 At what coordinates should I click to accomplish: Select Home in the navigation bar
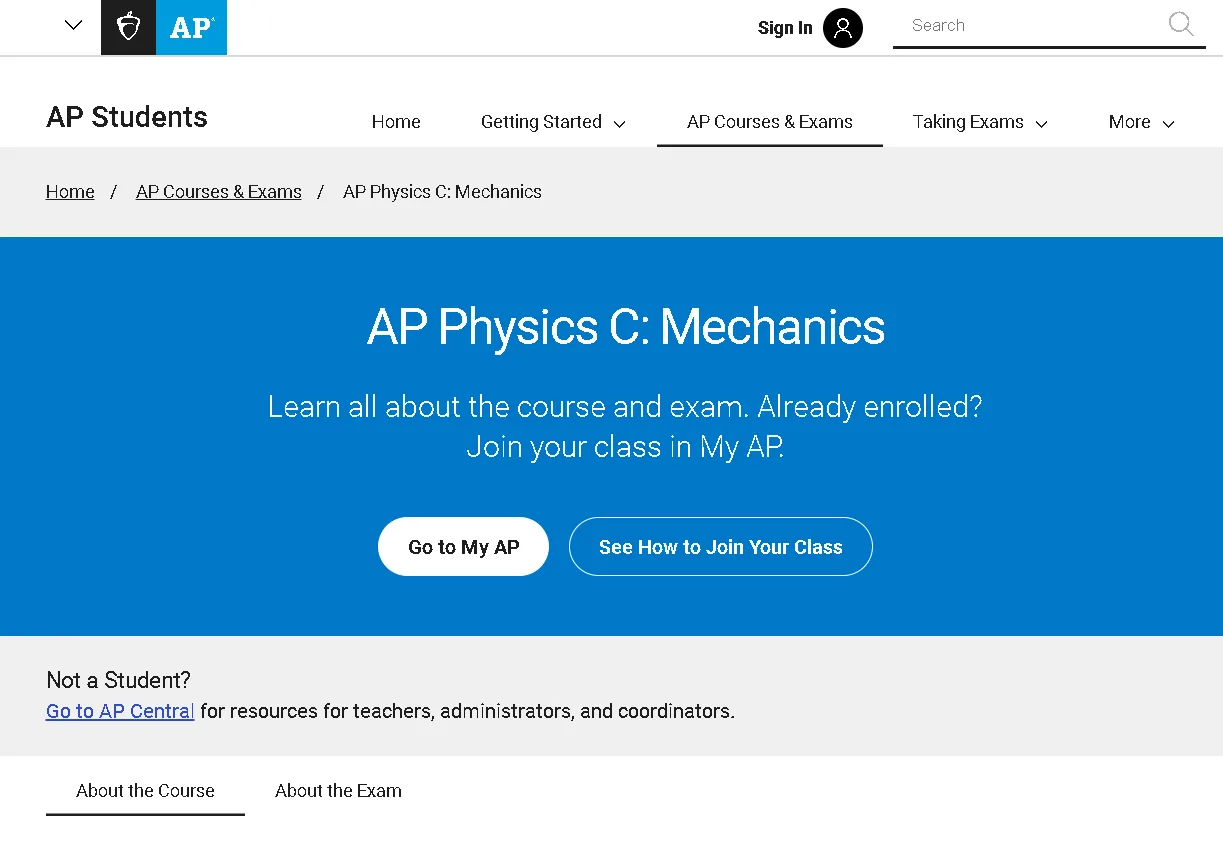396,121
